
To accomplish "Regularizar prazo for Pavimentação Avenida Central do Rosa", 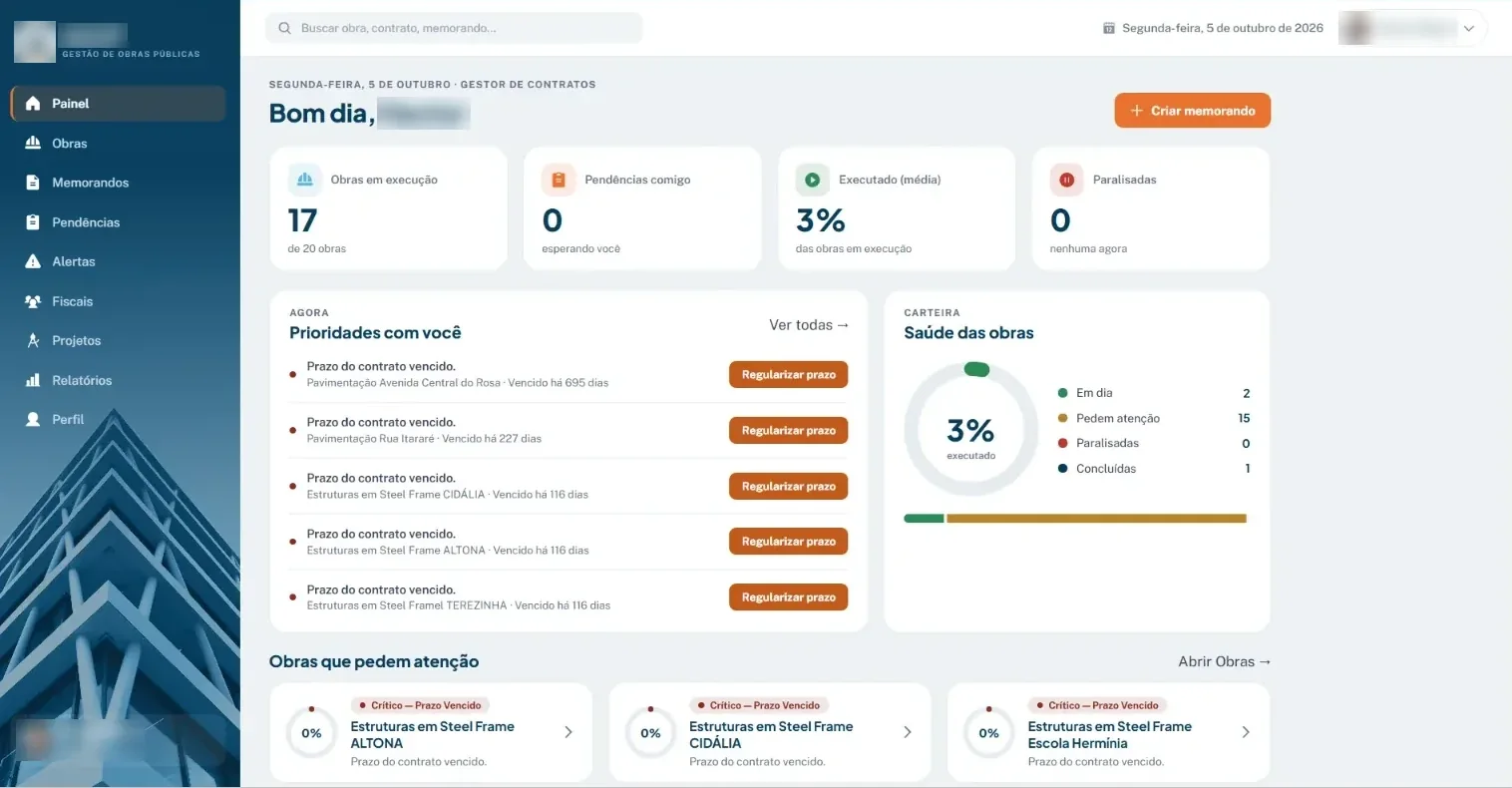I will [x=789, y=375].
